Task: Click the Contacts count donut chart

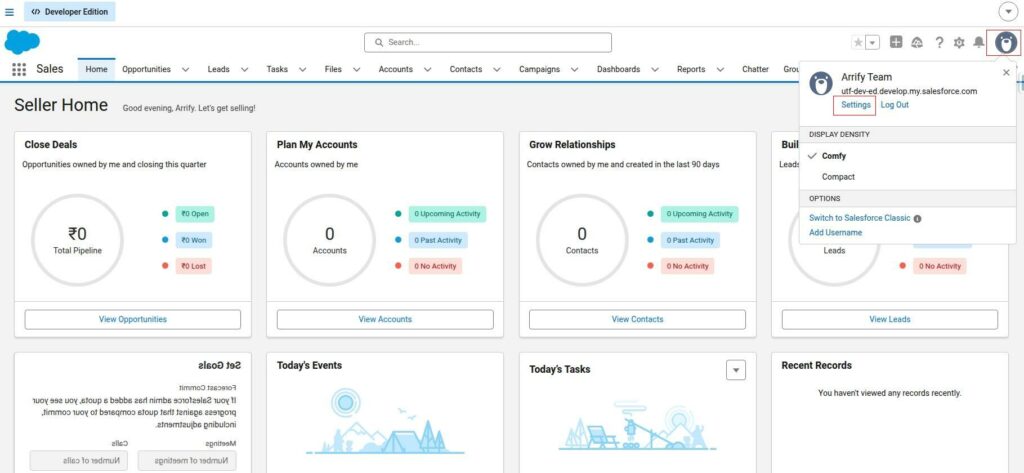Action: (582, 240)
